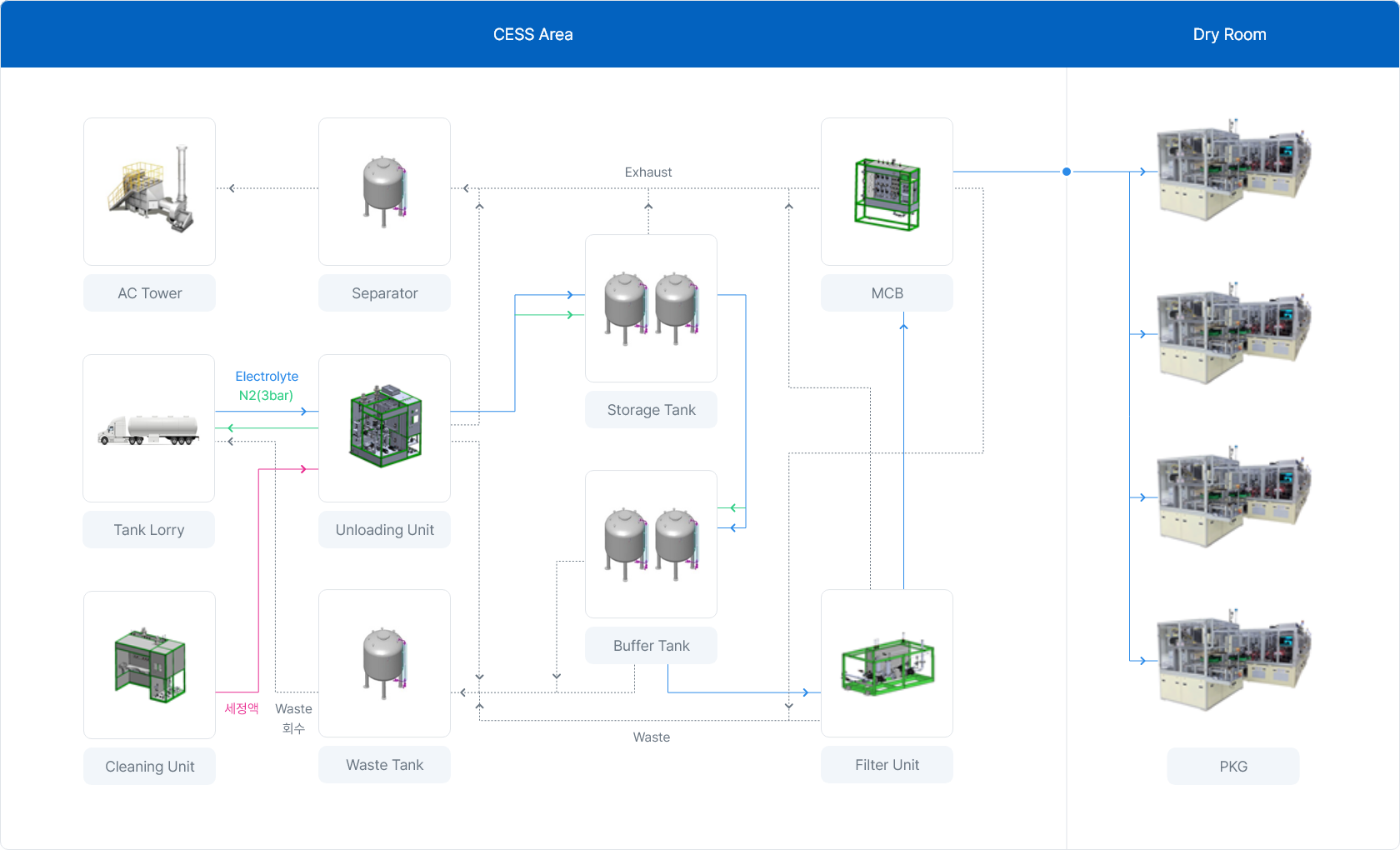Open the Tank Lorry truck image
This screenshot has width=1400, height=850.
click(148, 428)
